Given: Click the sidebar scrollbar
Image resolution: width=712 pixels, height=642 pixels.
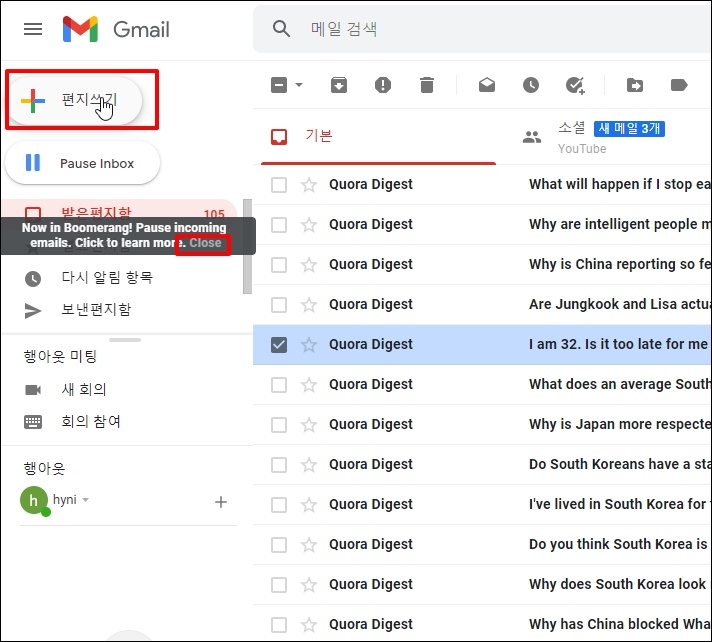Looking at the screenshot, I should click(x=247, y=247).
